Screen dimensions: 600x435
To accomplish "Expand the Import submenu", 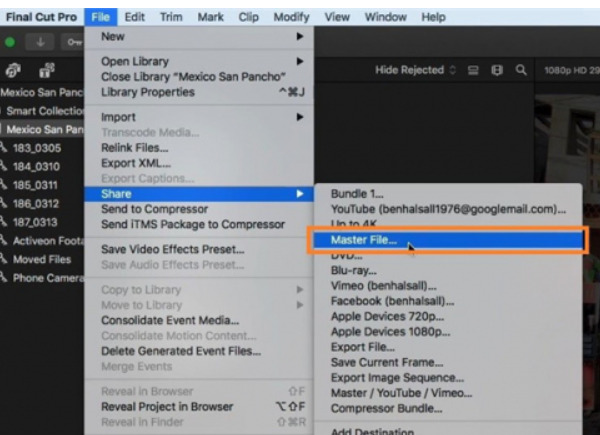I will pos(200,117).
